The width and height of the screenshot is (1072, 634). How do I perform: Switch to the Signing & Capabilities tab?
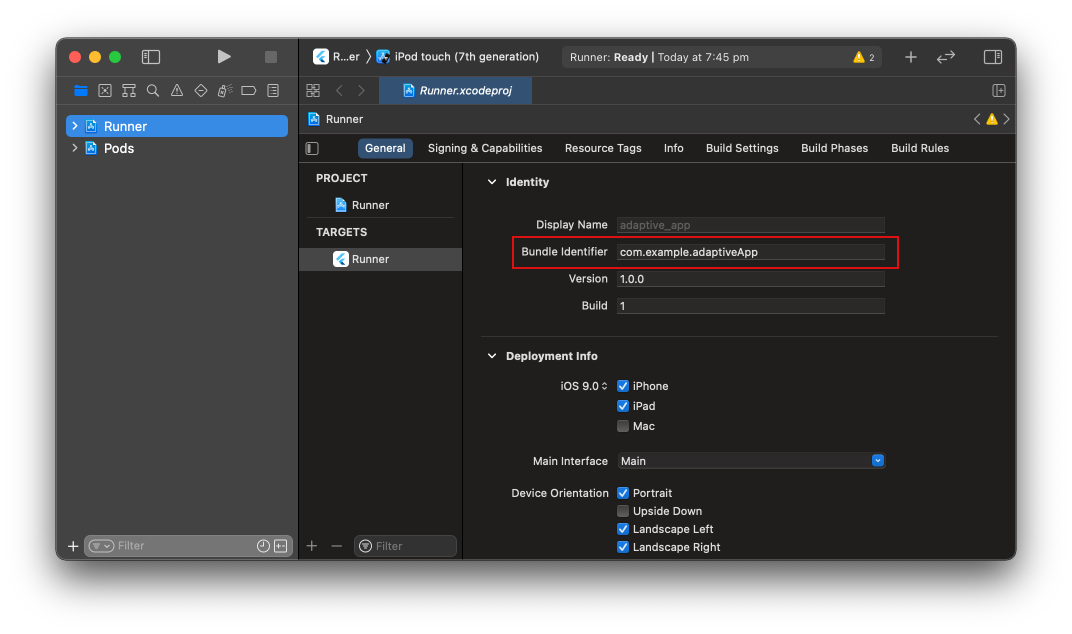[x=484, y=147]
